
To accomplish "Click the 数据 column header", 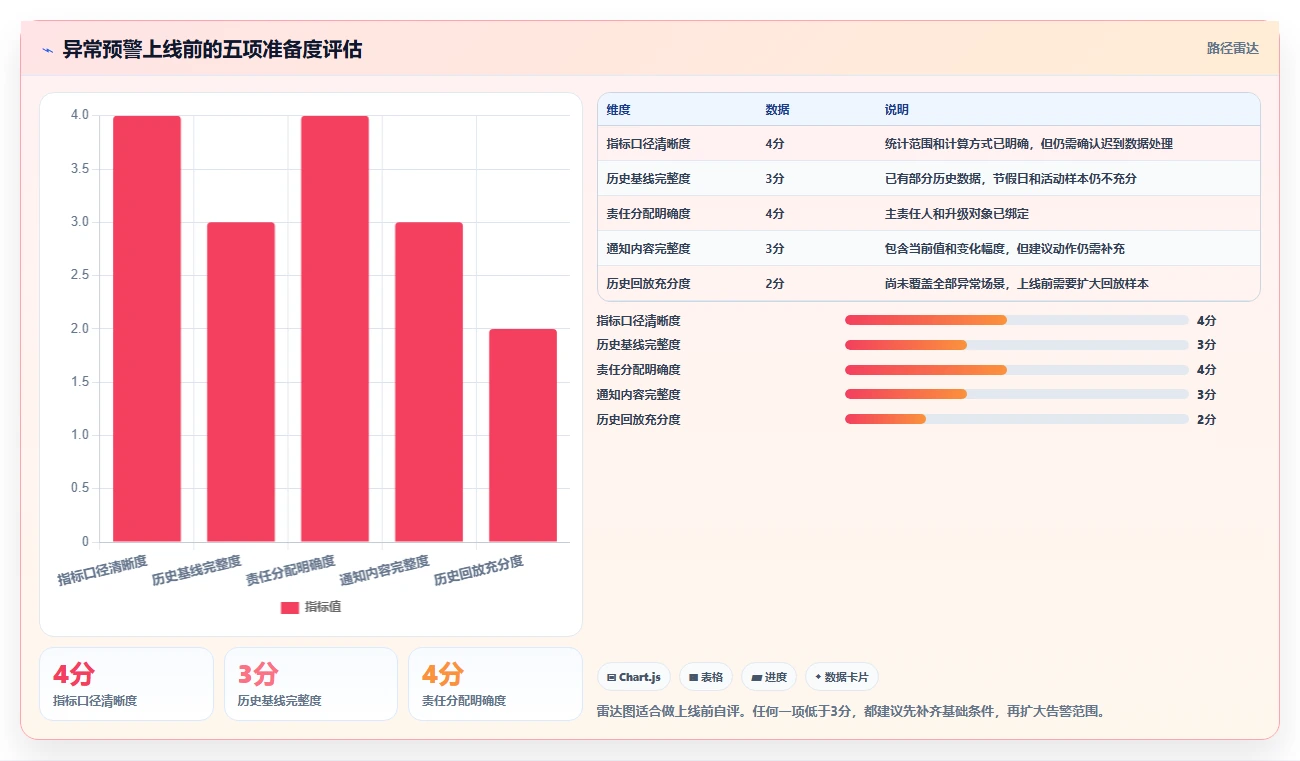I will coord(777,110).
